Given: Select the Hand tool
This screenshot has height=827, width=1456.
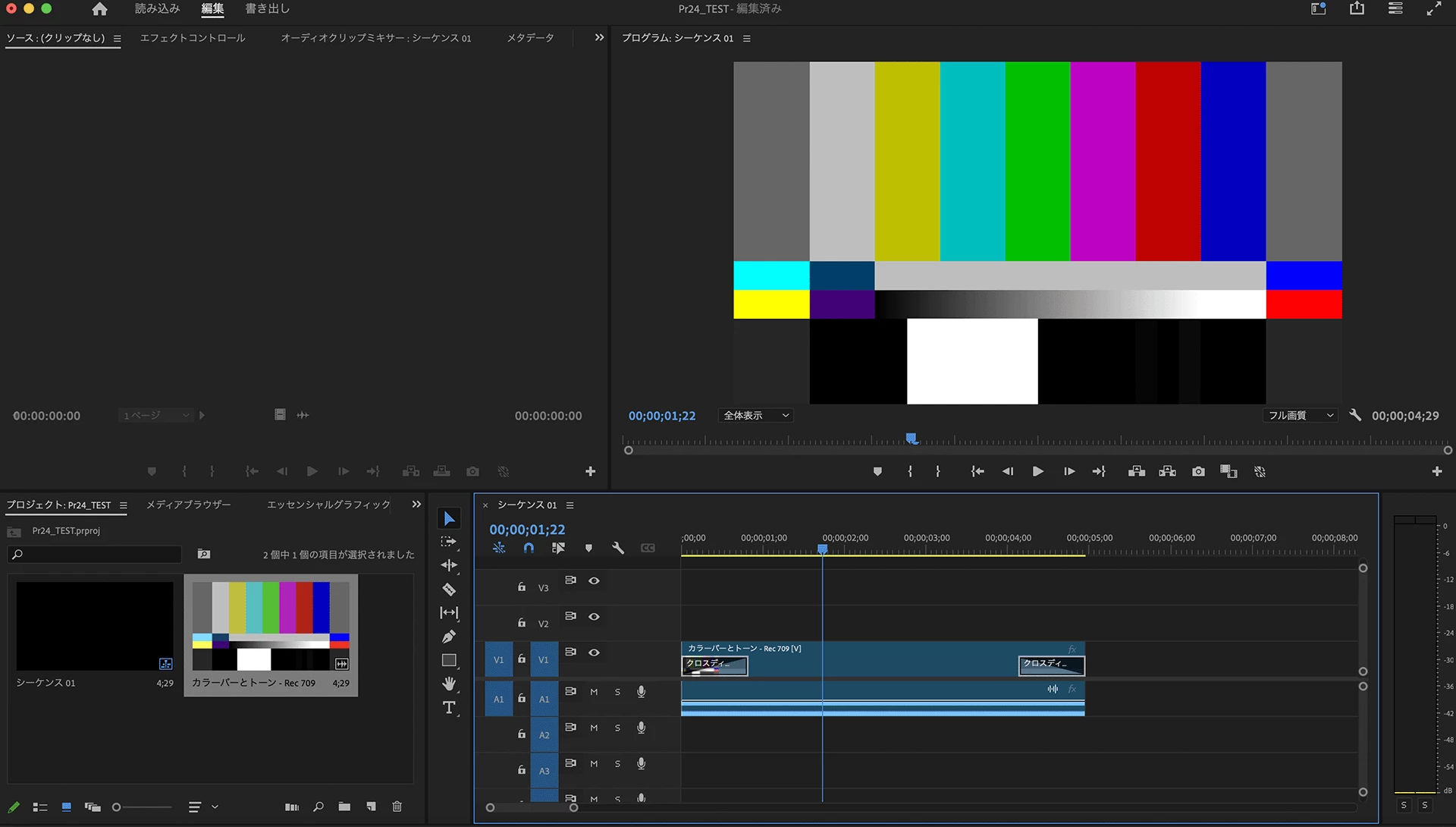Looking at the screenshot, I should 449,684.
